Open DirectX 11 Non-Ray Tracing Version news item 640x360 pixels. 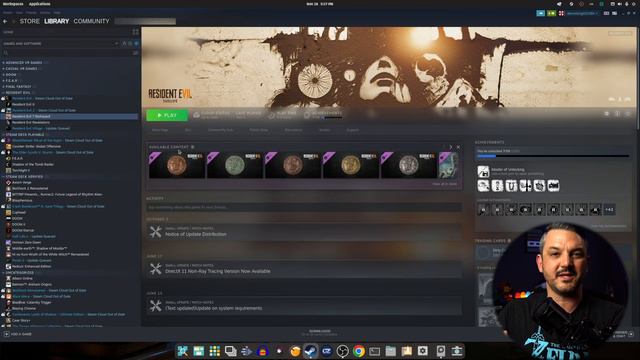(x=304, y=269)
